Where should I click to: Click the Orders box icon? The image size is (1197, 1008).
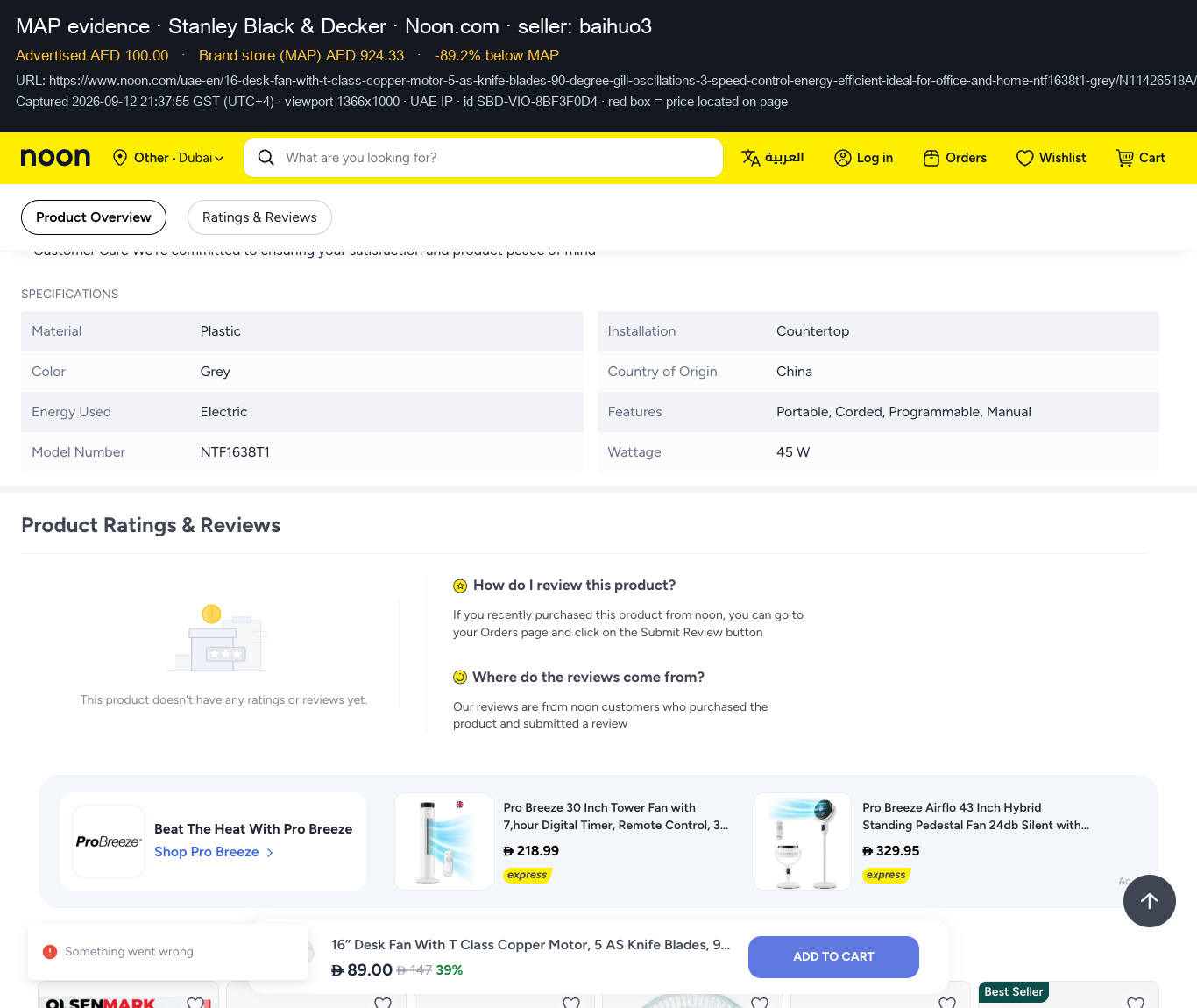tap(931, 158)
